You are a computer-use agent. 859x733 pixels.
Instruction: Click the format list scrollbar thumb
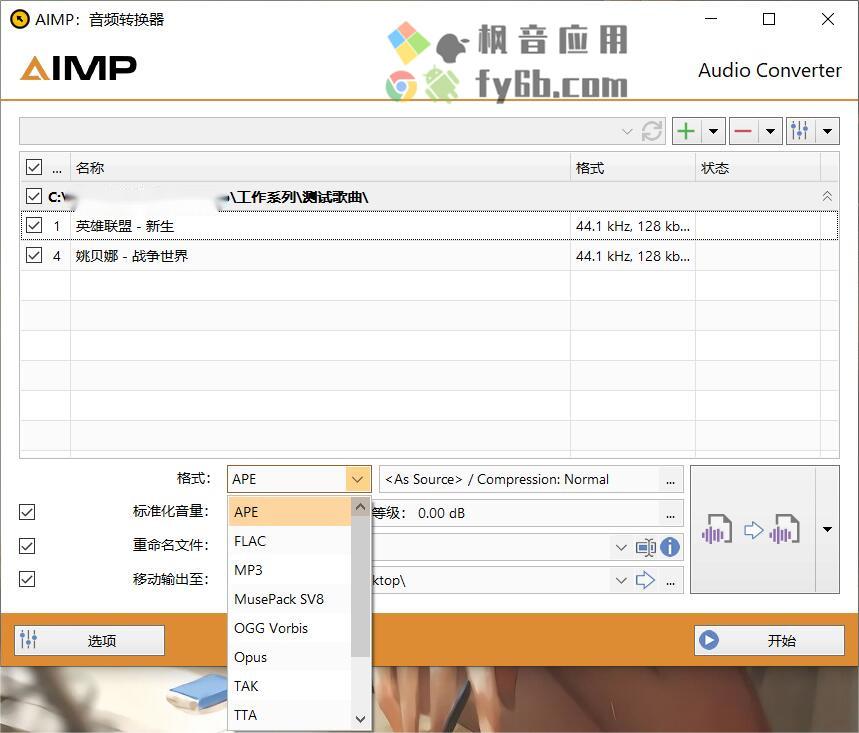coord(360,585)
